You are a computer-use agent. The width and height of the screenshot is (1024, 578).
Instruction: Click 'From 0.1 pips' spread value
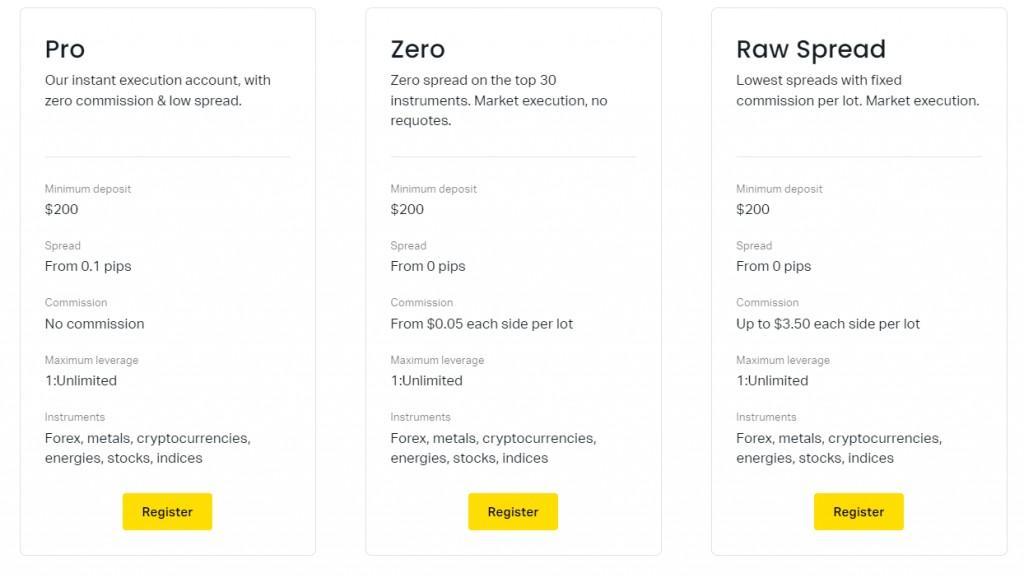pos(88,266)
